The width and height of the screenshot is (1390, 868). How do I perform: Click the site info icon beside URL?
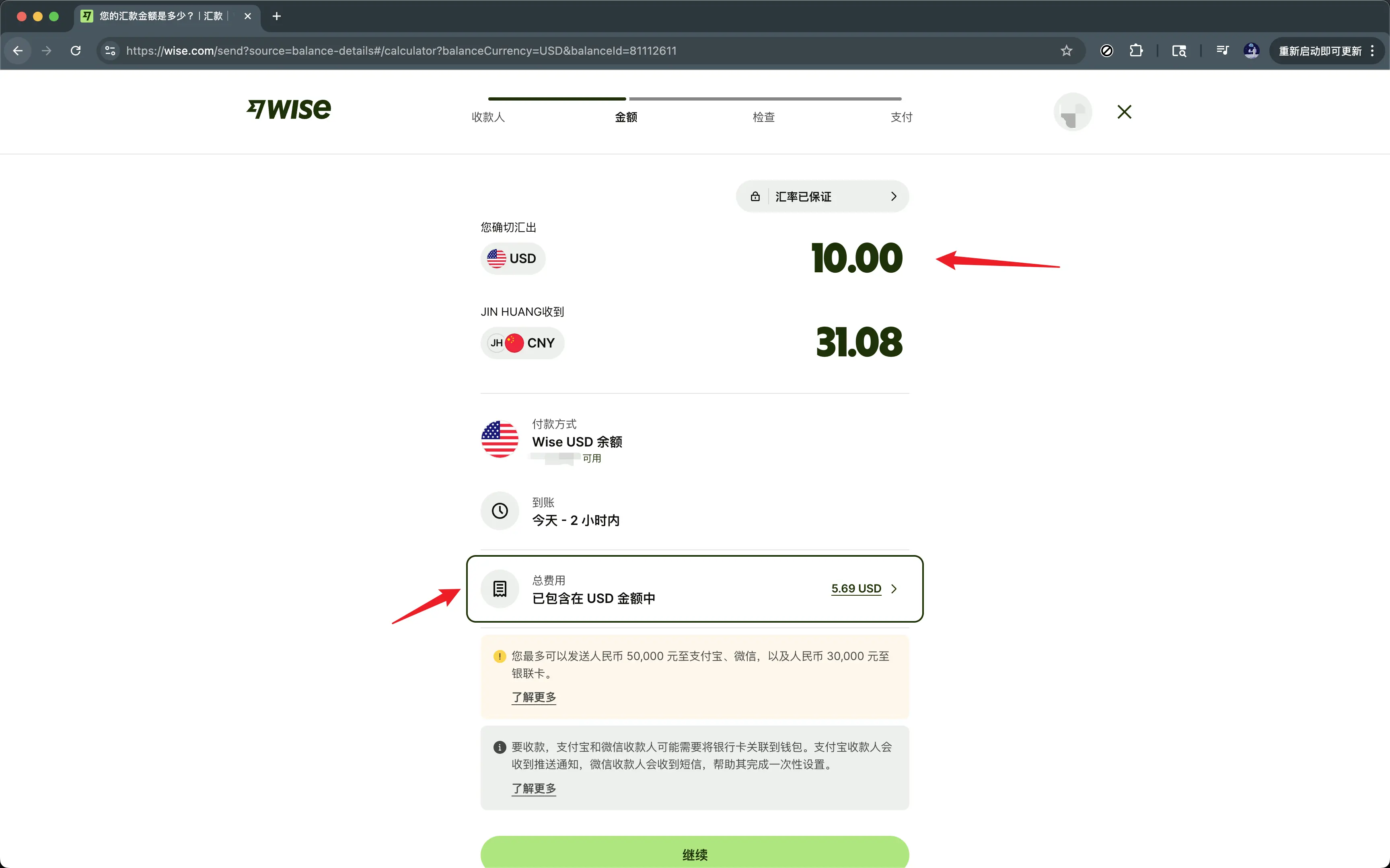pos(110,51)
